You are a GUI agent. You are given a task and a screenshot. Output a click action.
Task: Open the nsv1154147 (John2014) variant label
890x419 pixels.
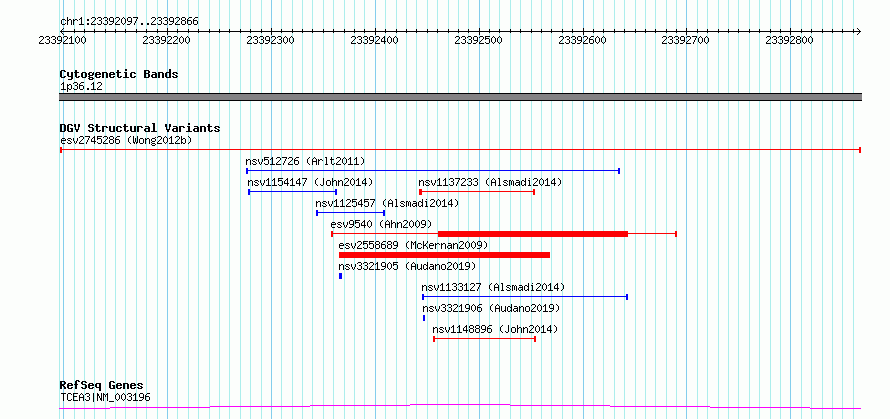tap(310, 182)
